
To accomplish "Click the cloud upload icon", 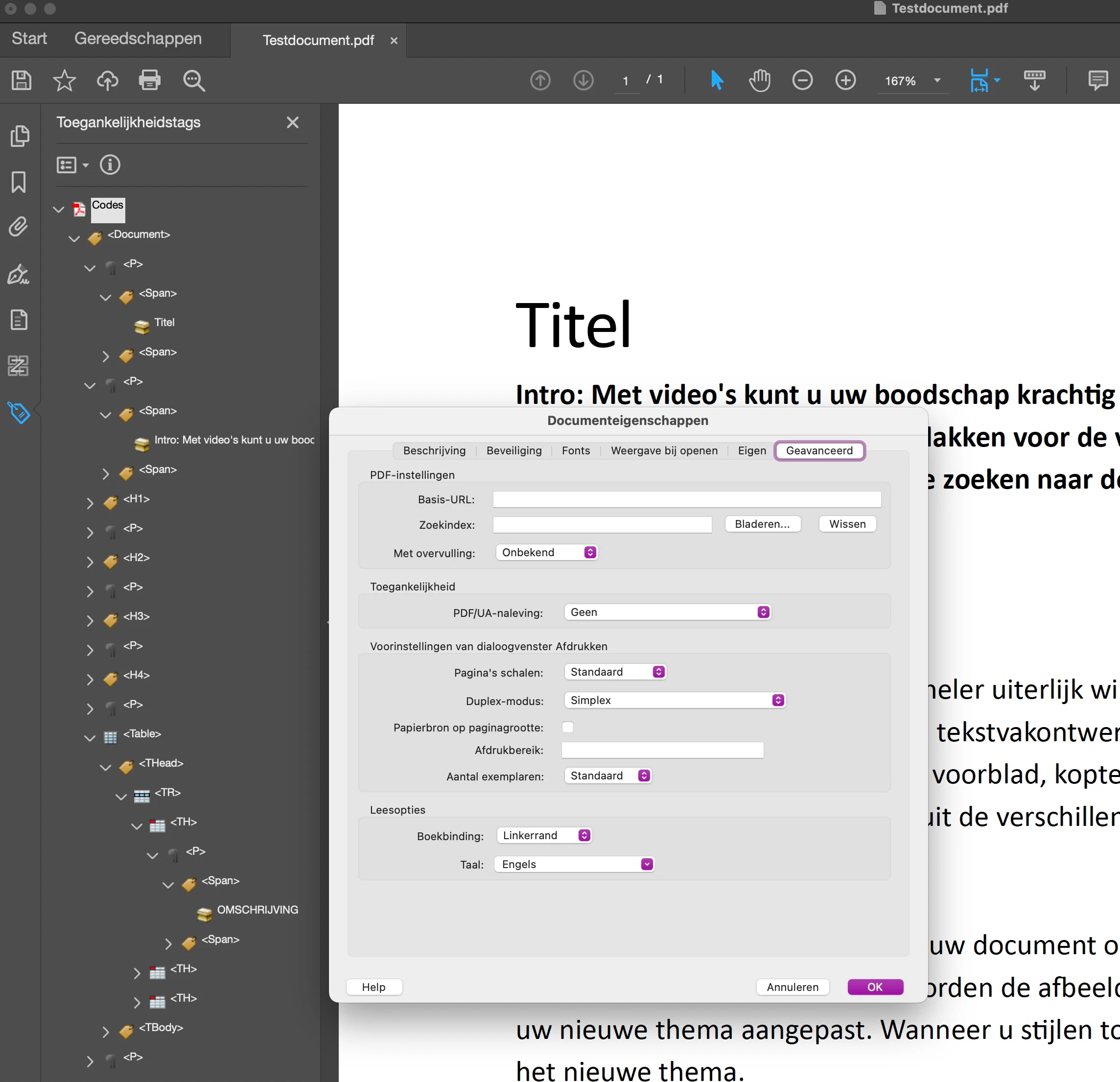I will (107, 81).
